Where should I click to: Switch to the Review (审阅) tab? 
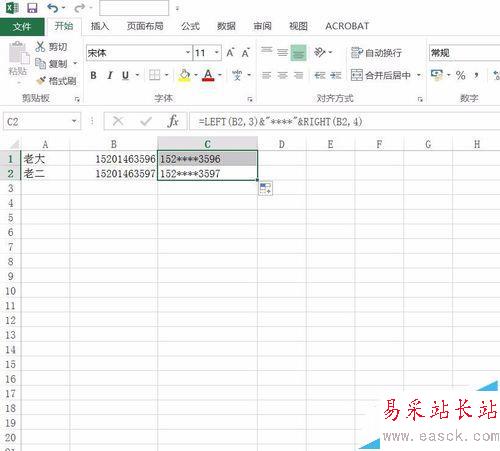[x=263, y=26]
